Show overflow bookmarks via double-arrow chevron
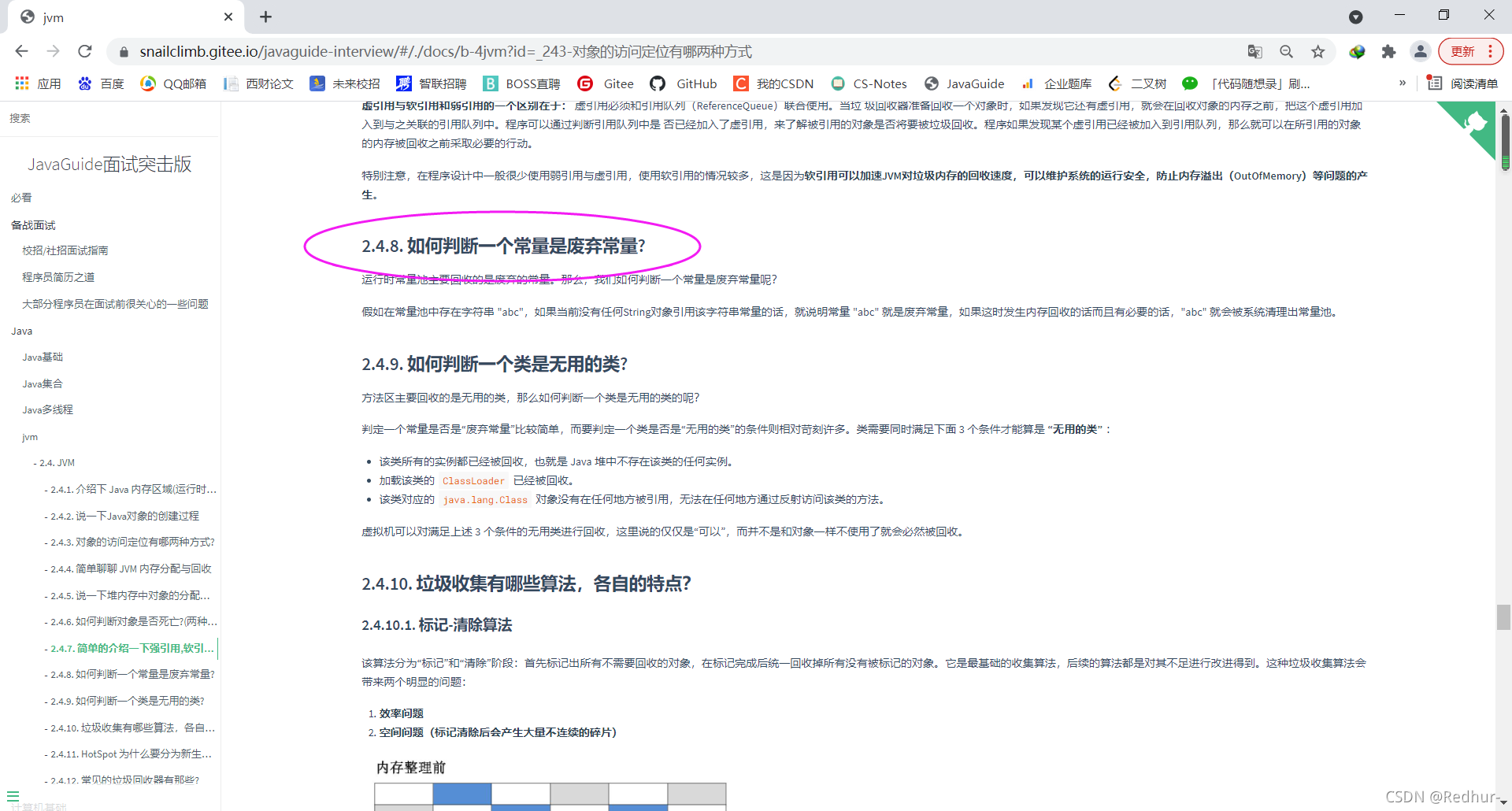 [x=1402, y=82]
